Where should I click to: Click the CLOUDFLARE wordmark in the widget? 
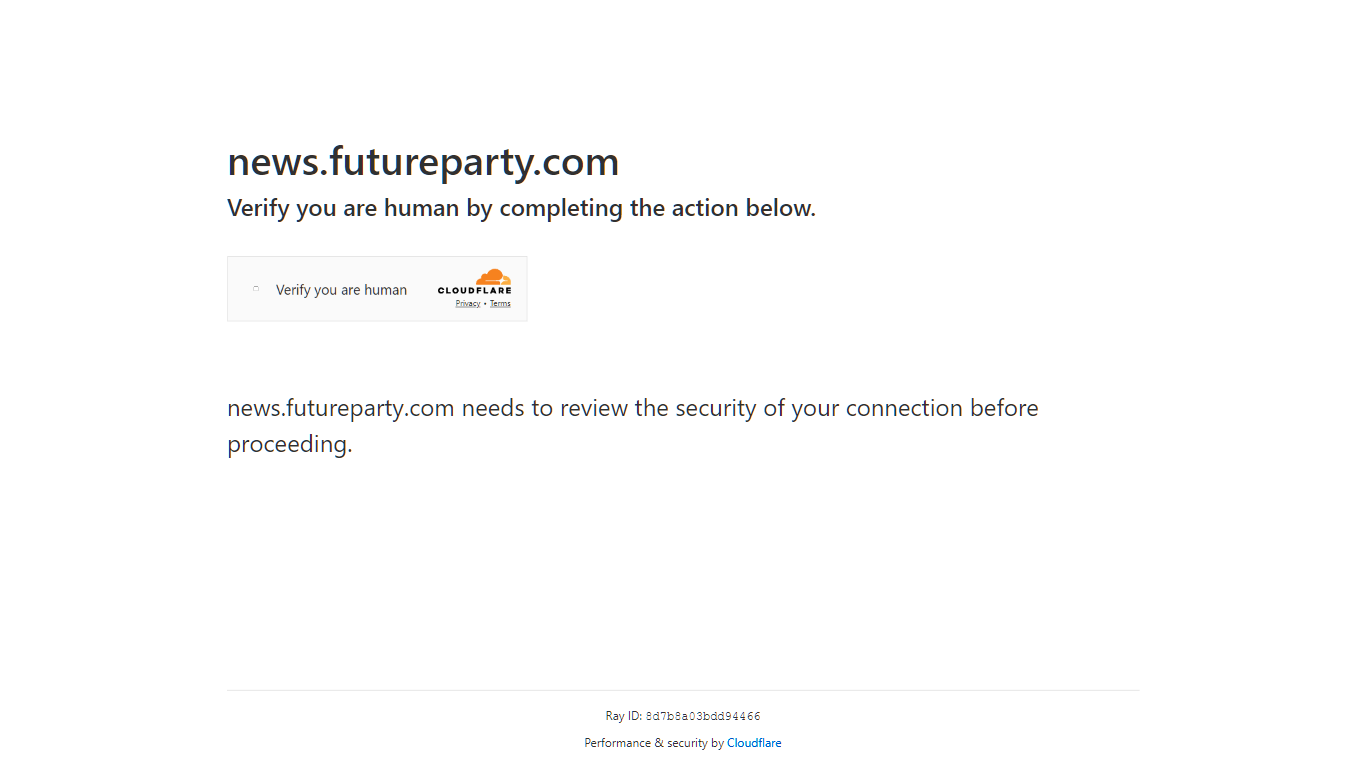(x=474, y=291)
